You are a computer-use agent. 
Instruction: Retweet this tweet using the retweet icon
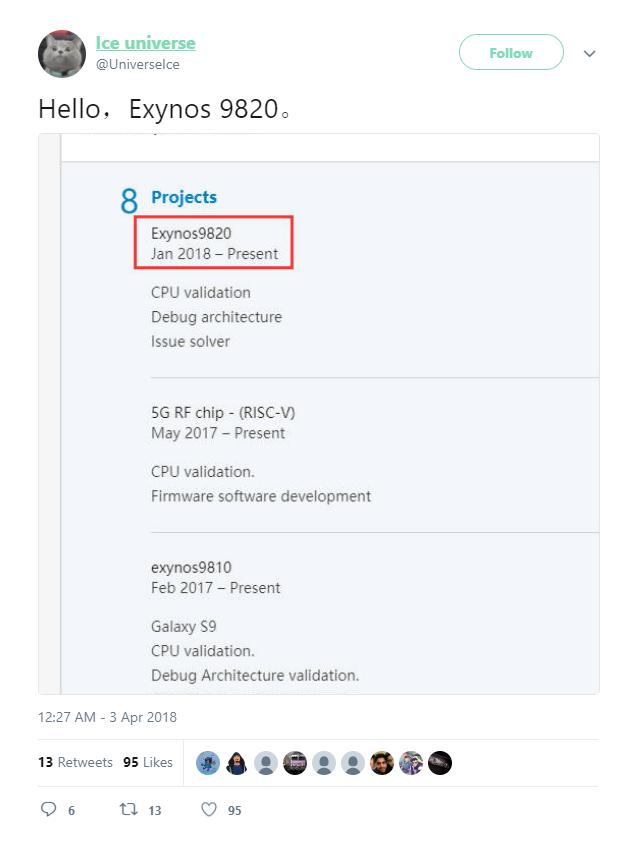[x=128, y=810]
